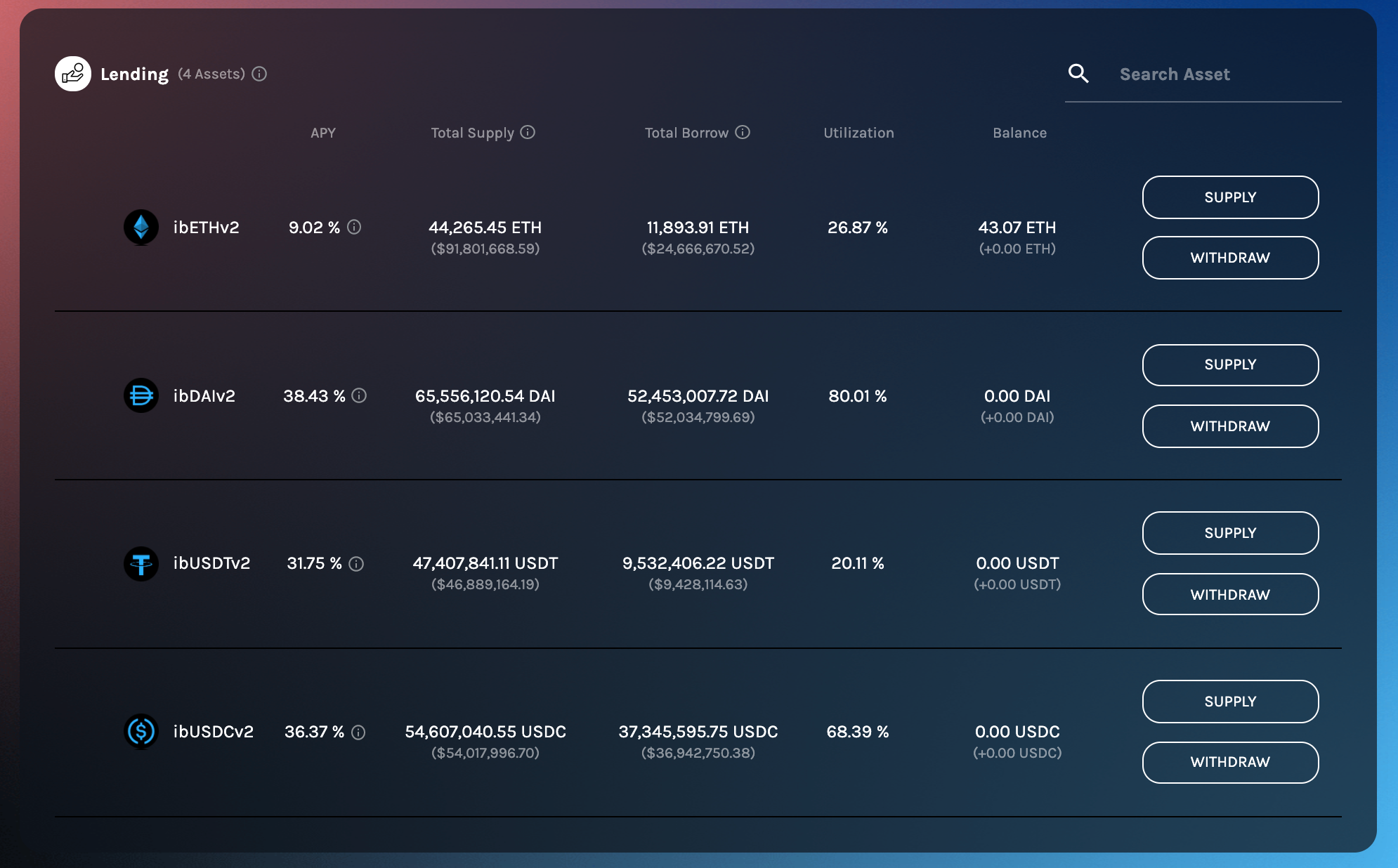Screen dimensions: 1398x868
Task: Open the info icon beside 4 Assets
Action: [259, 74]
